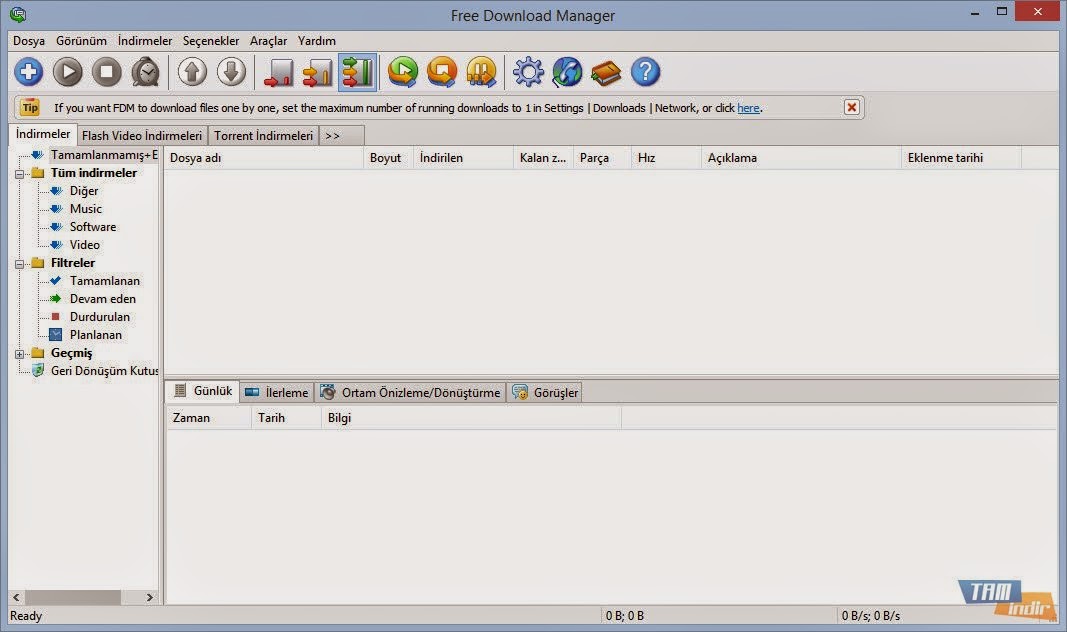The height and width of the screenshot is (632, 1067).
Task: Click the Bilgi log column header
Action: (x=471, y=418)
